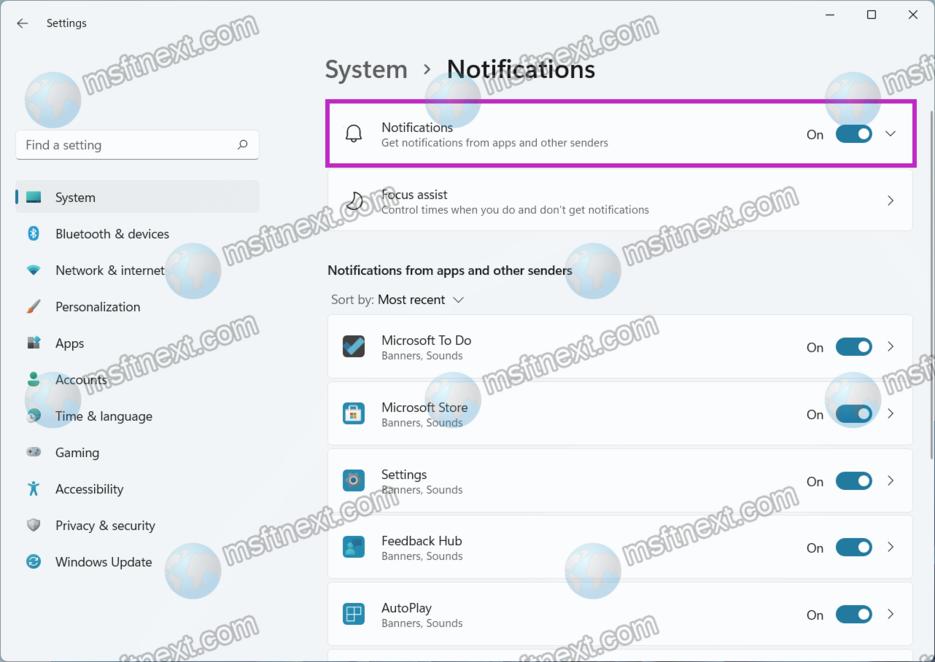
Task: Click the AutoPlay app icon
Action: point(354,614)
